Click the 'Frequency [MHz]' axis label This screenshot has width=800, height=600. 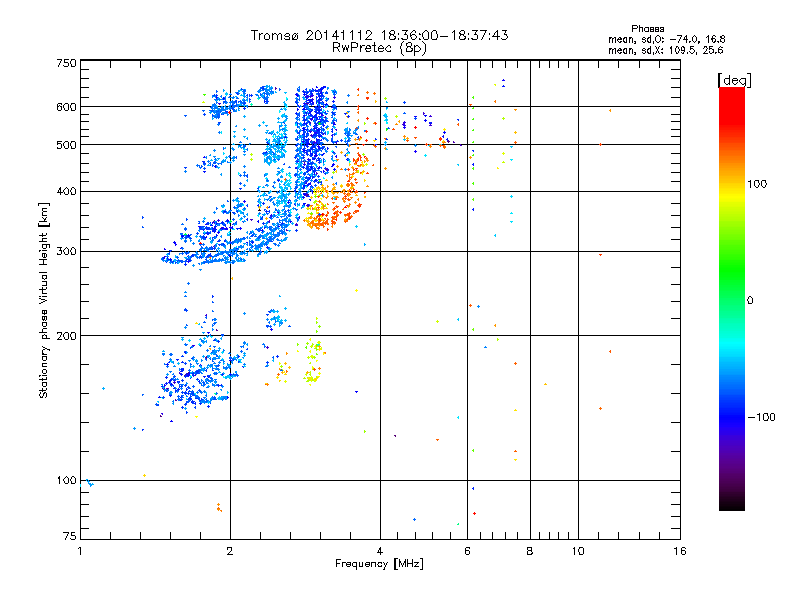coord(379,564)
